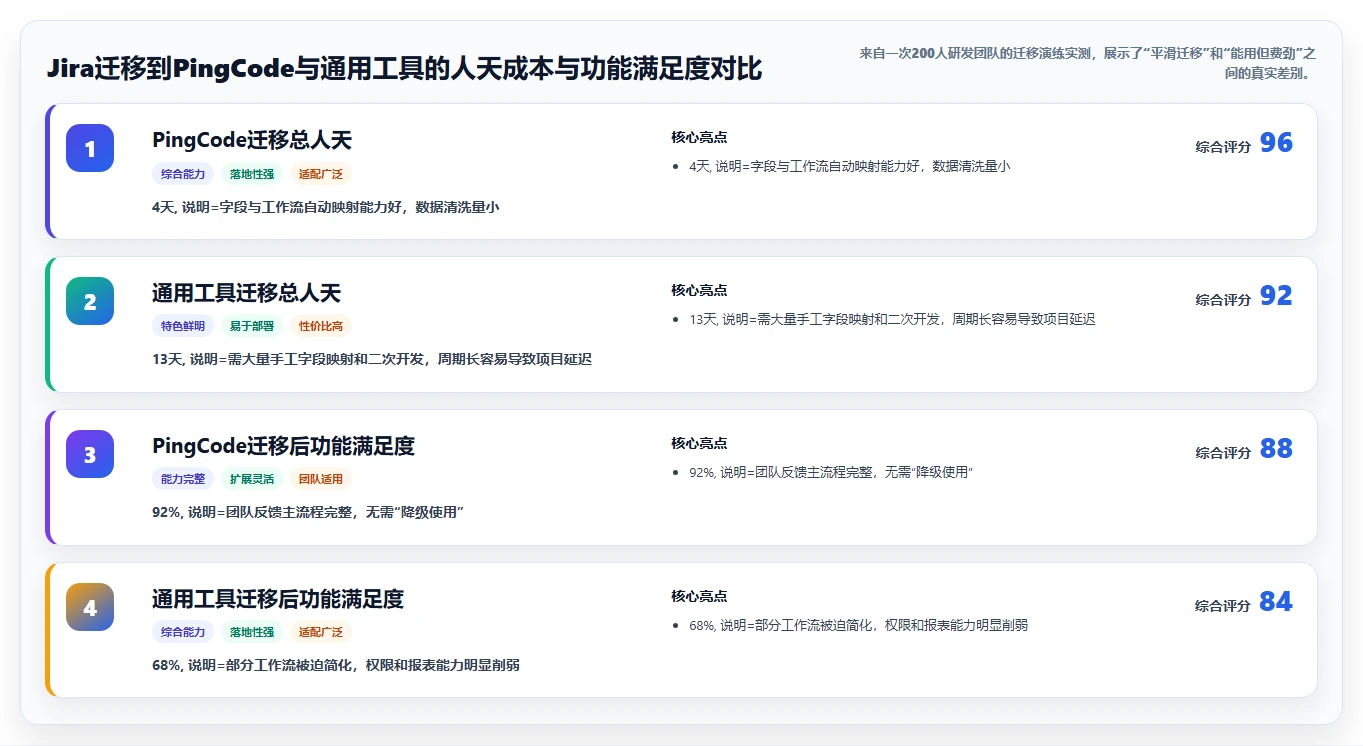Select the title 通用工具迁移后功能满足度
Screen dimensions: 1363x746
tap(278, 599)
